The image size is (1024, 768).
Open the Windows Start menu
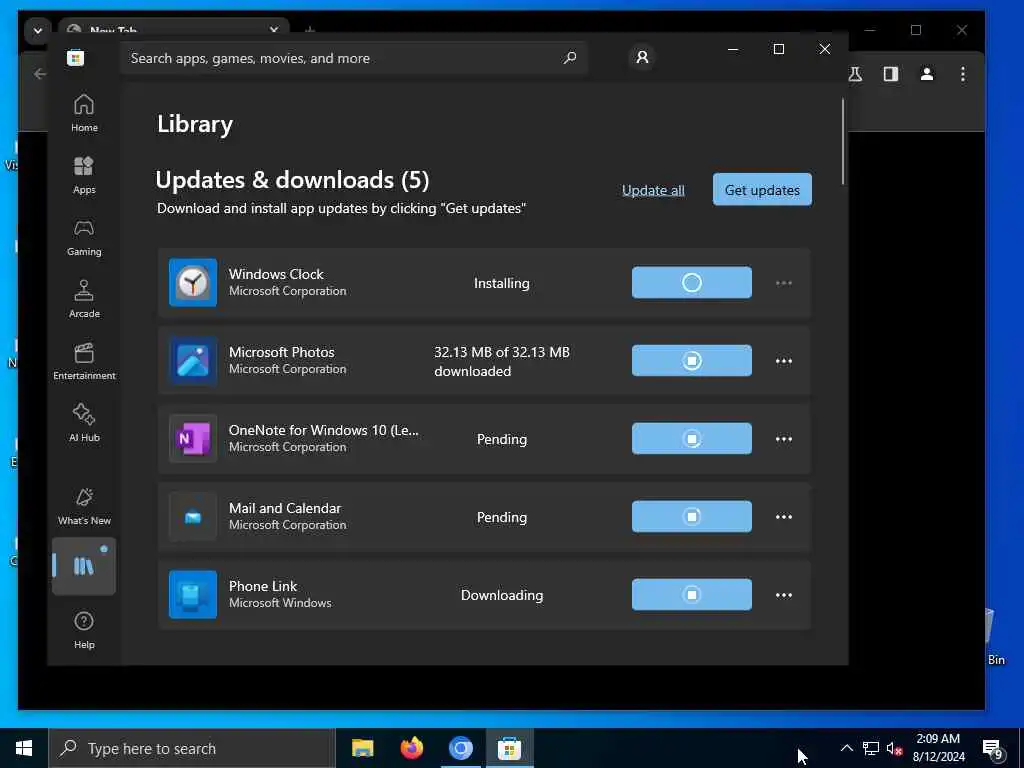coord(24,748)
